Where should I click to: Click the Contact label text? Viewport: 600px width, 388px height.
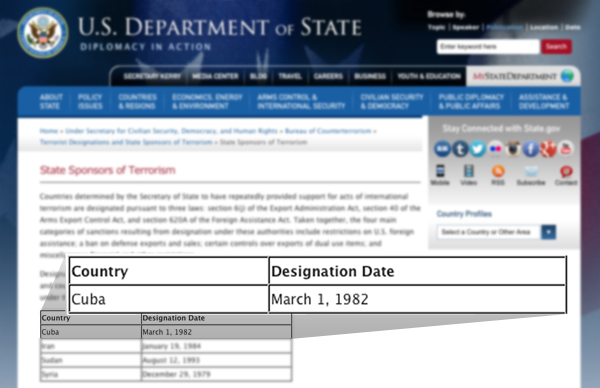click(x=566, y=183)
